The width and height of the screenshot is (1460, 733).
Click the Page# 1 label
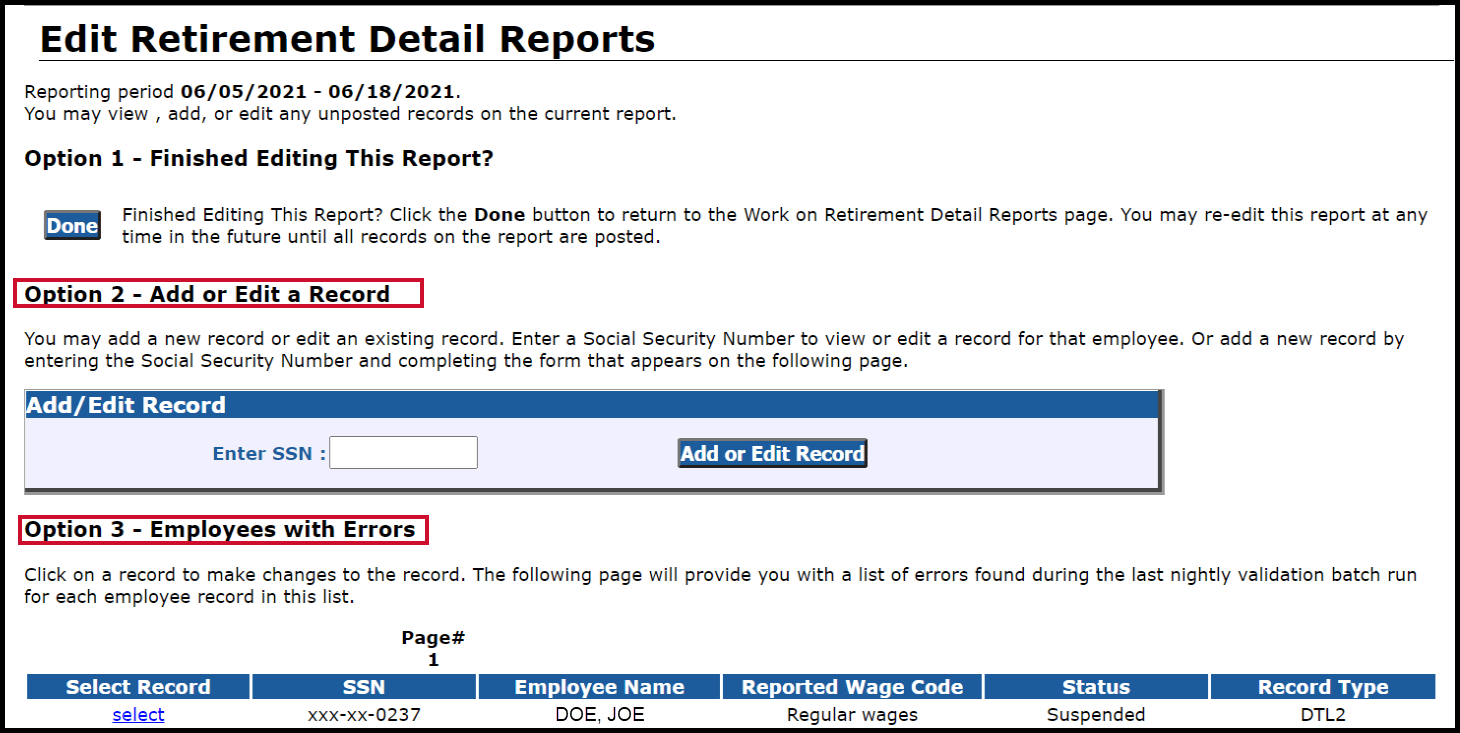(x=433, y=647)
